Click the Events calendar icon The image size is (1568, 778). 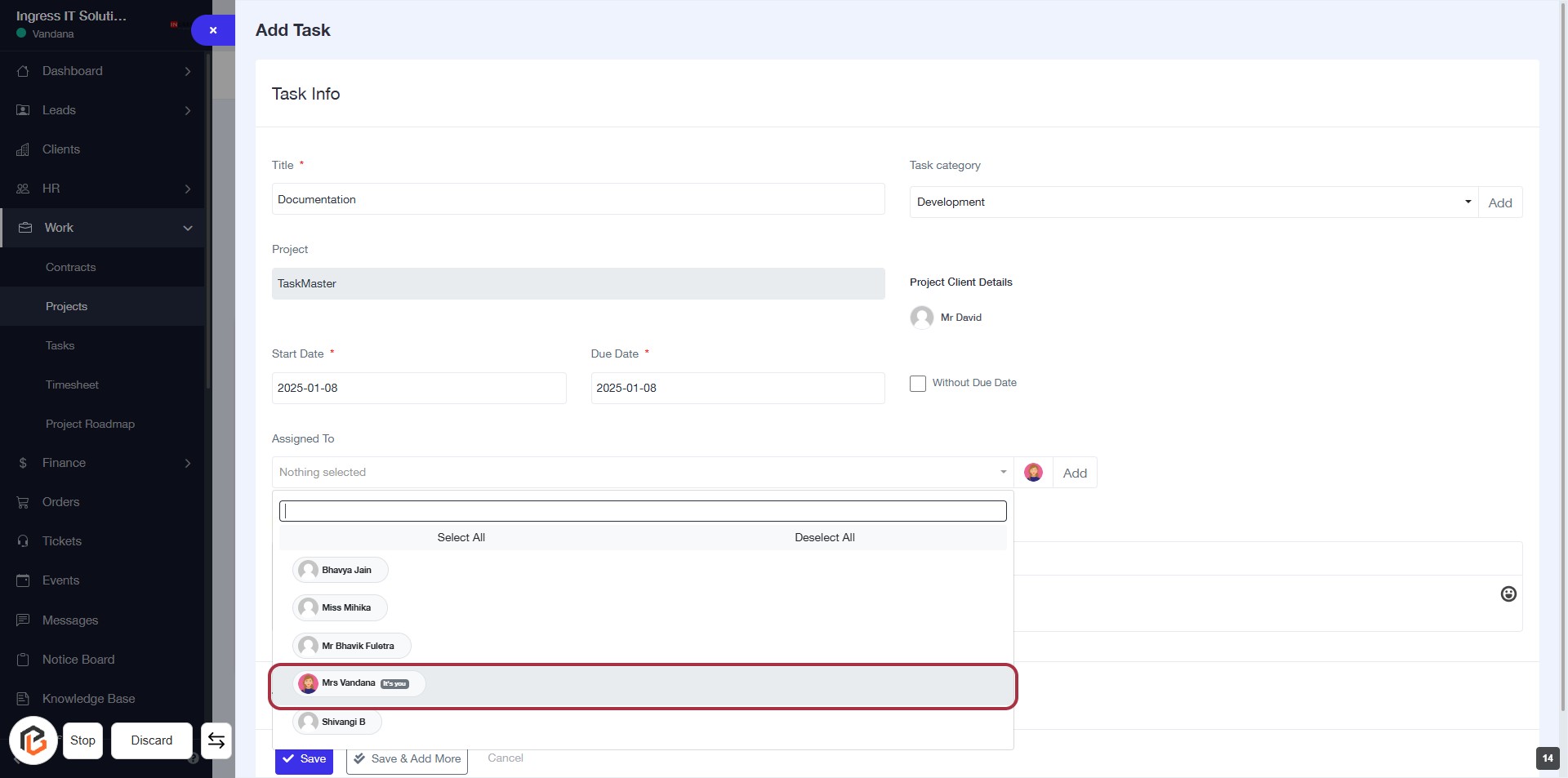pyautogui.click(x=23, y=580)
